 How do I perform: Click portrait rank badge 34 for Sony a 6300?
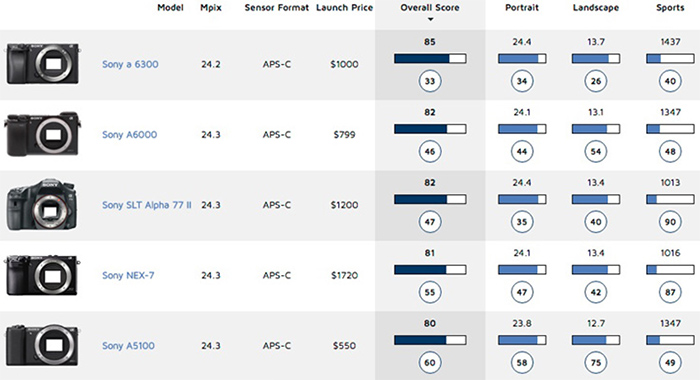[522, 81]
